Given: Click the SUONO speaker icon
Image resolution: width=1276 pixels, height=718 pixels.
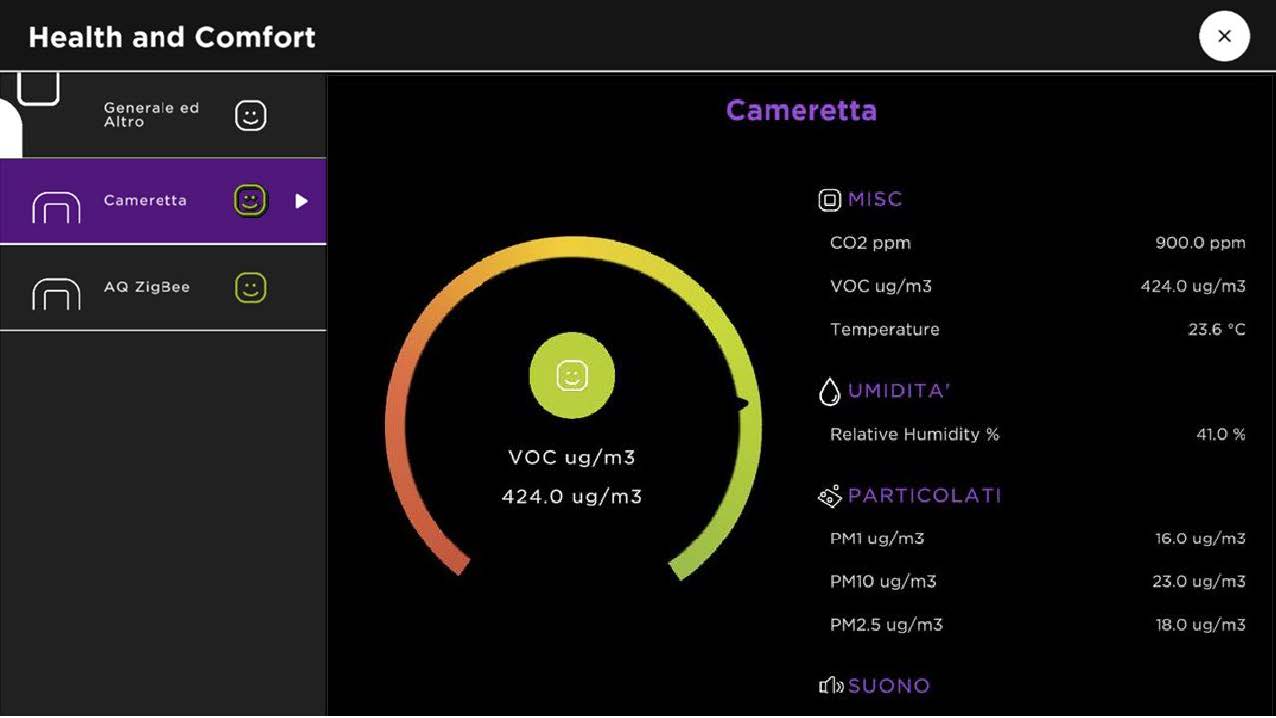Looking at the screenshot, I should (x=831, y=686).
